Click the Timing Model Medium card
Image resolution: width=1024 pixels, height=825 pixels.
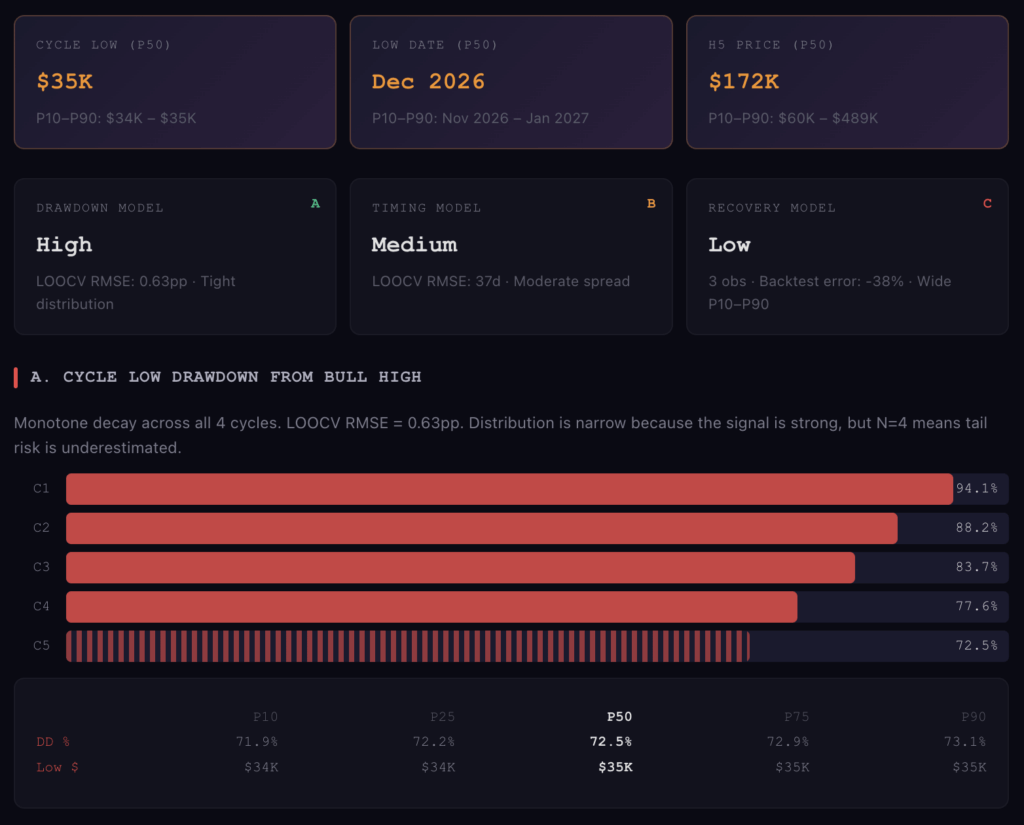pos(511,257)
